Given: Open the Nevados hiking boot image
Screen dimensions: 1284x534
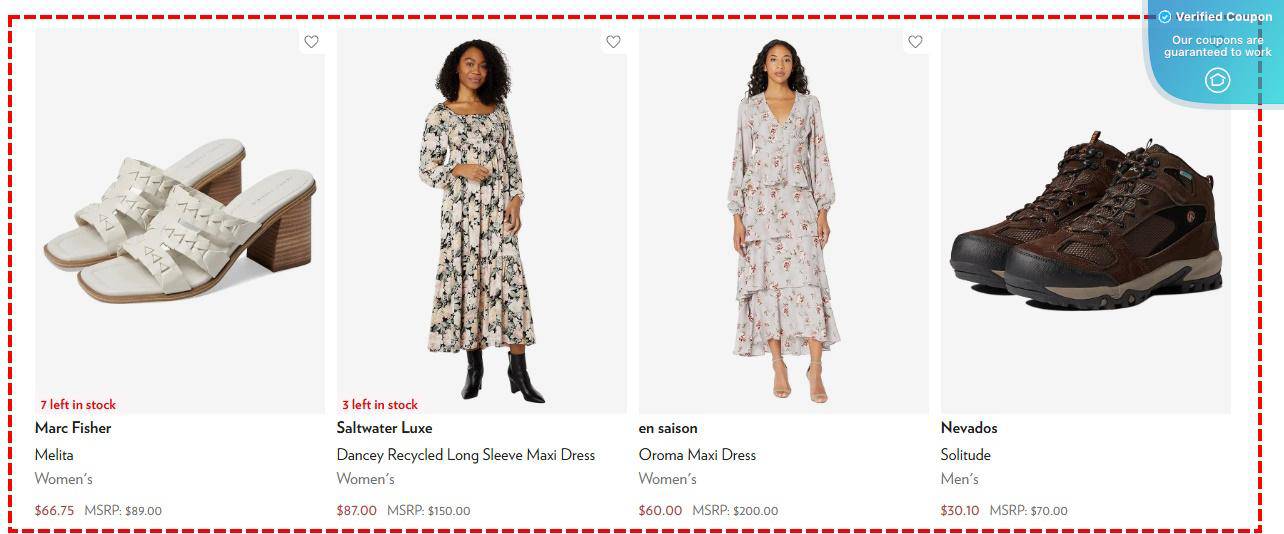Looking at the screenshot, I should [1086, 221].
